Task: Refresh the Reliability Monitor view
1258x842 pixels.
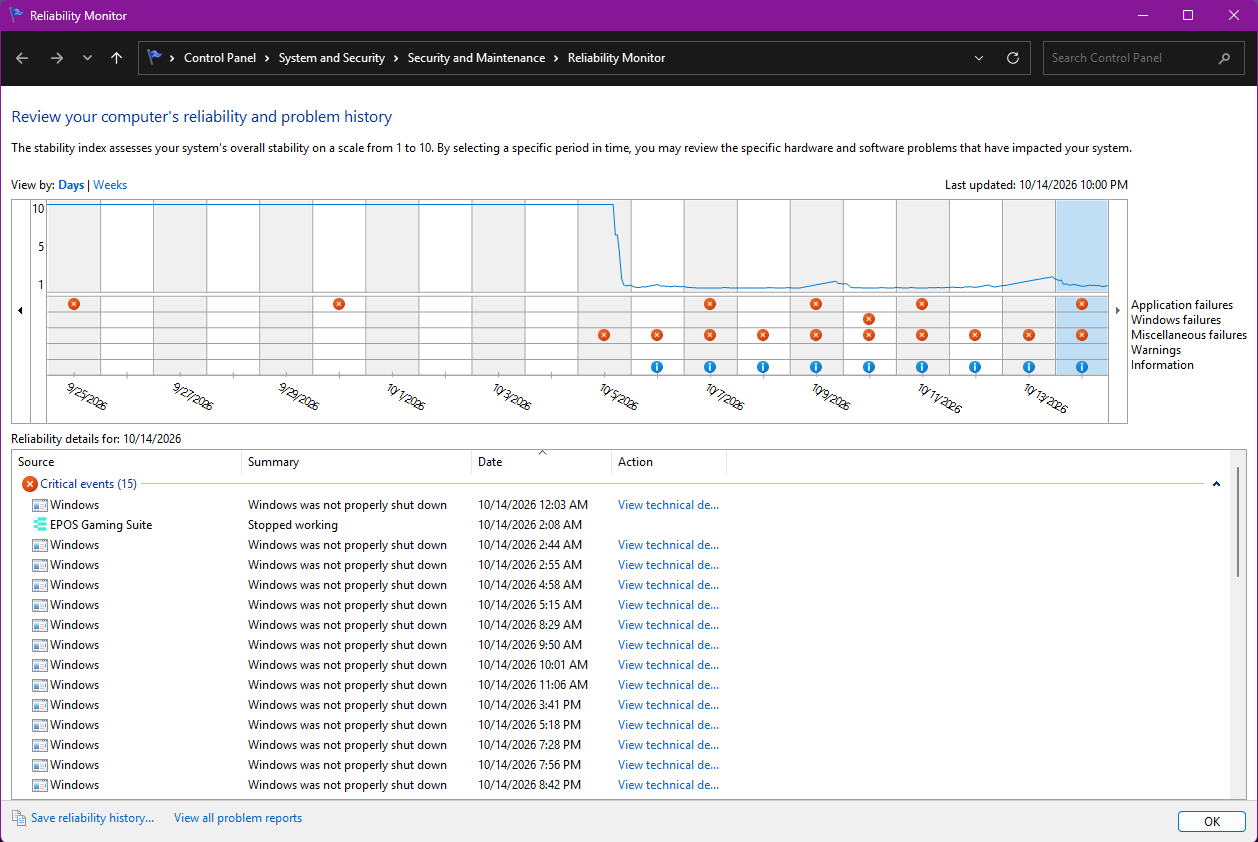Action: click(1012, 58)
